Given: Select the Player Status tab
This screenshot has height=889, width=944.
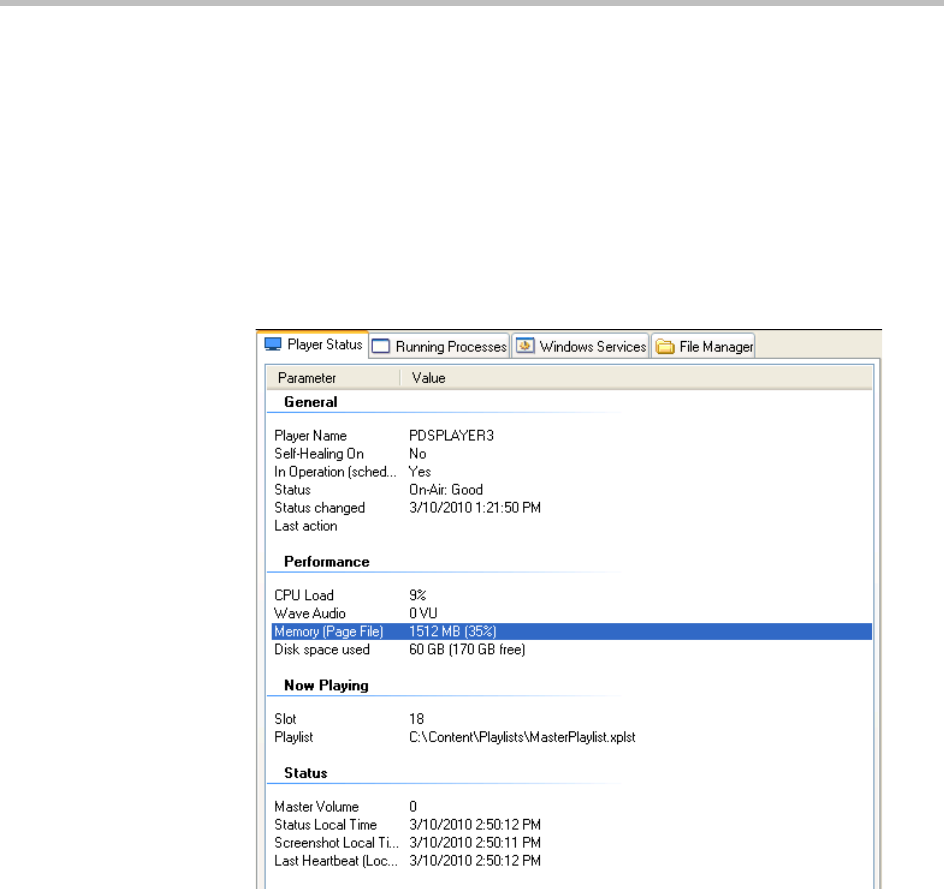Looking at the screenshot, I should click(x=324, y=345).
